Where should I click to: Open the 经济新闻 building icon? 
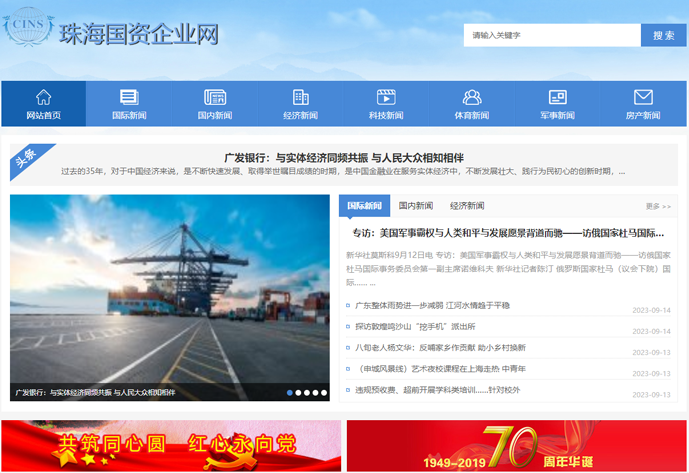click(300, 97)
